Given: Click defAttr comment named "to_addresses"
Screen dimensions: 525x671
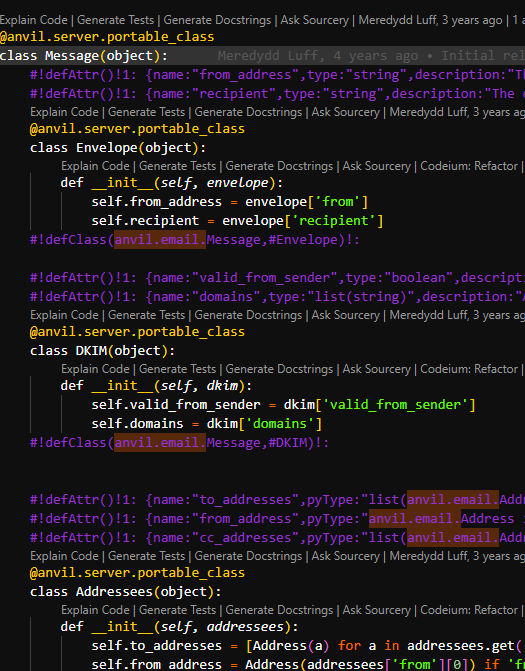Looking at the screenshot, I should click(x=277, y=499).
